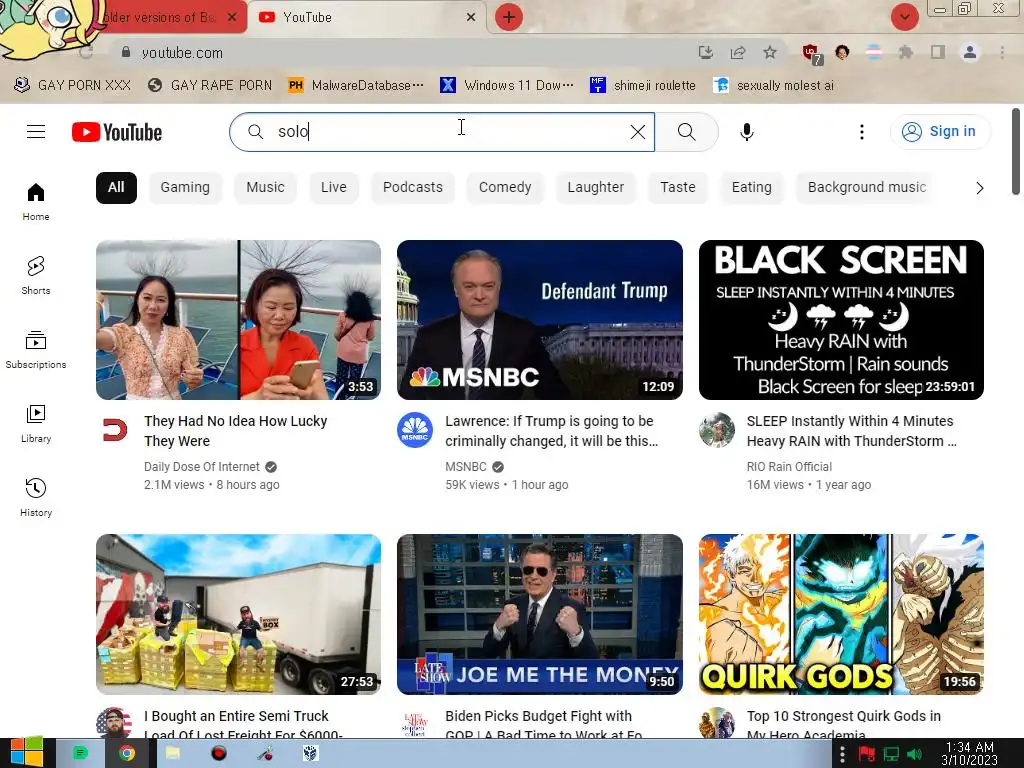Play the Quirk Gods 19:56 thumbnail
Image resolution: width=1024 pixels, height=768 pixels.
click(841, 615)
